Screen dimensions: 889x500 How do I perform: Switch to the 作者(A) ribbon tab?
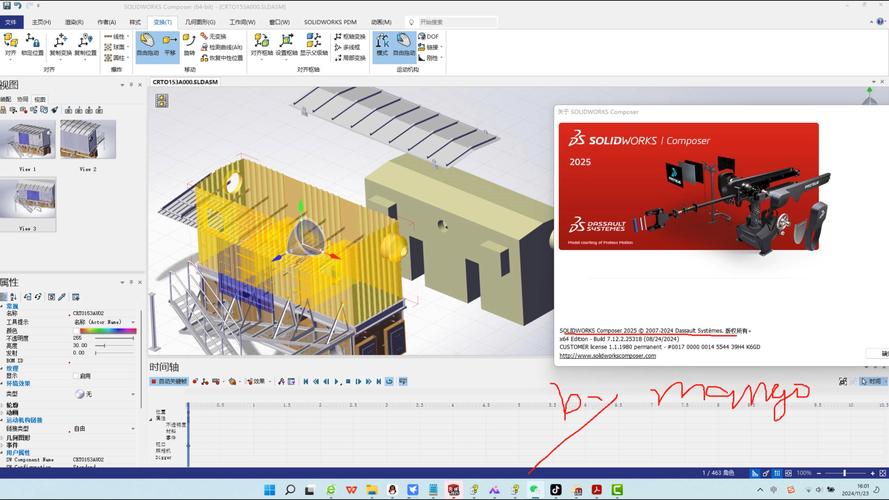point(107,22)
